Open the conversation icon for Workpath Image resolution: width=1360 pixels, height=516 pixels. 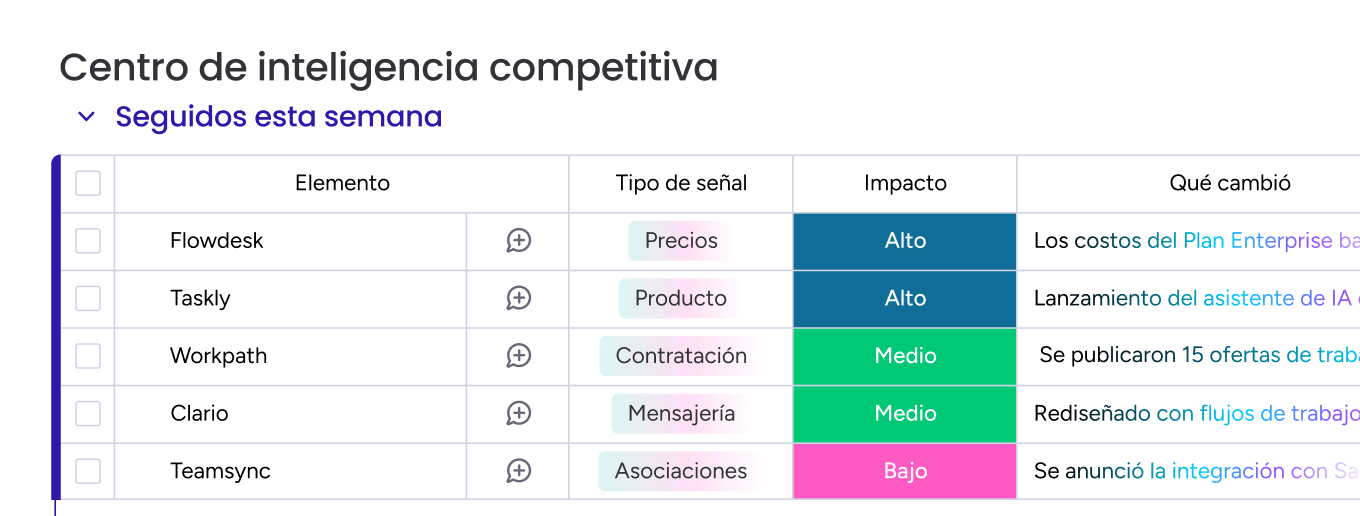518,356
